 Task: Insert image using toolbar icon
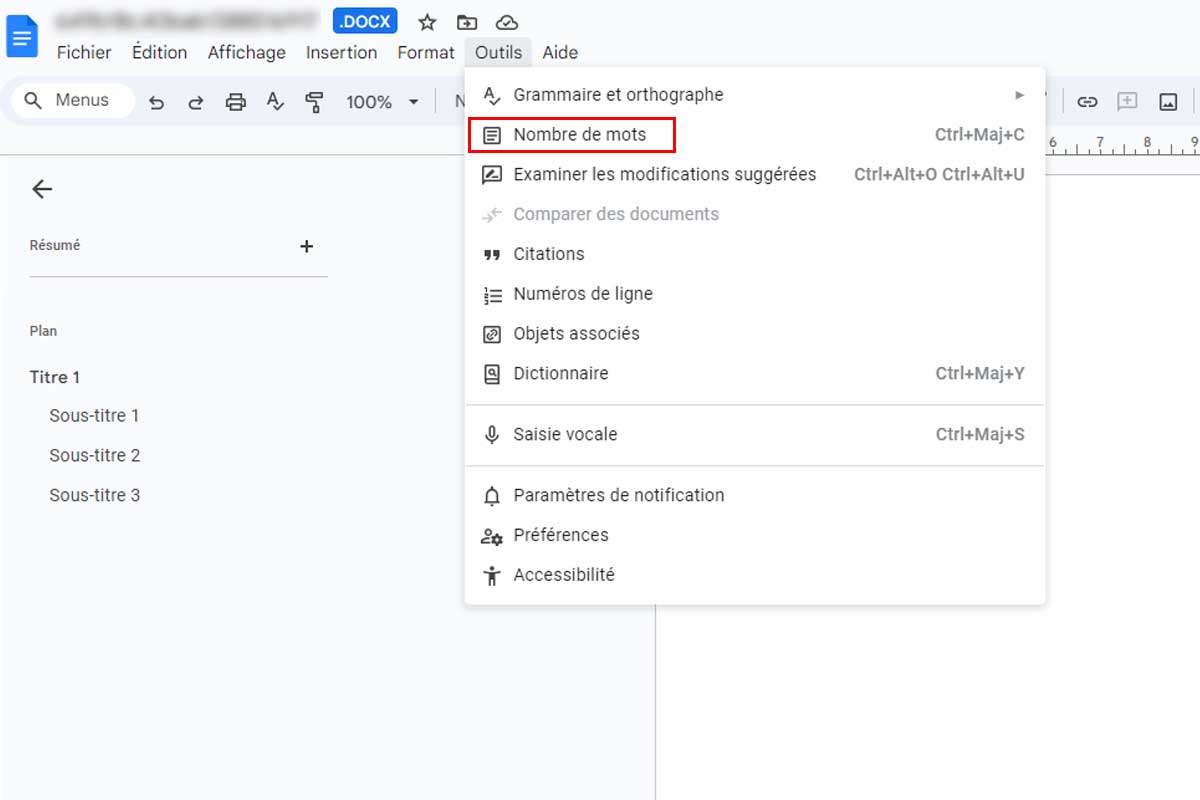(1167, 102)
